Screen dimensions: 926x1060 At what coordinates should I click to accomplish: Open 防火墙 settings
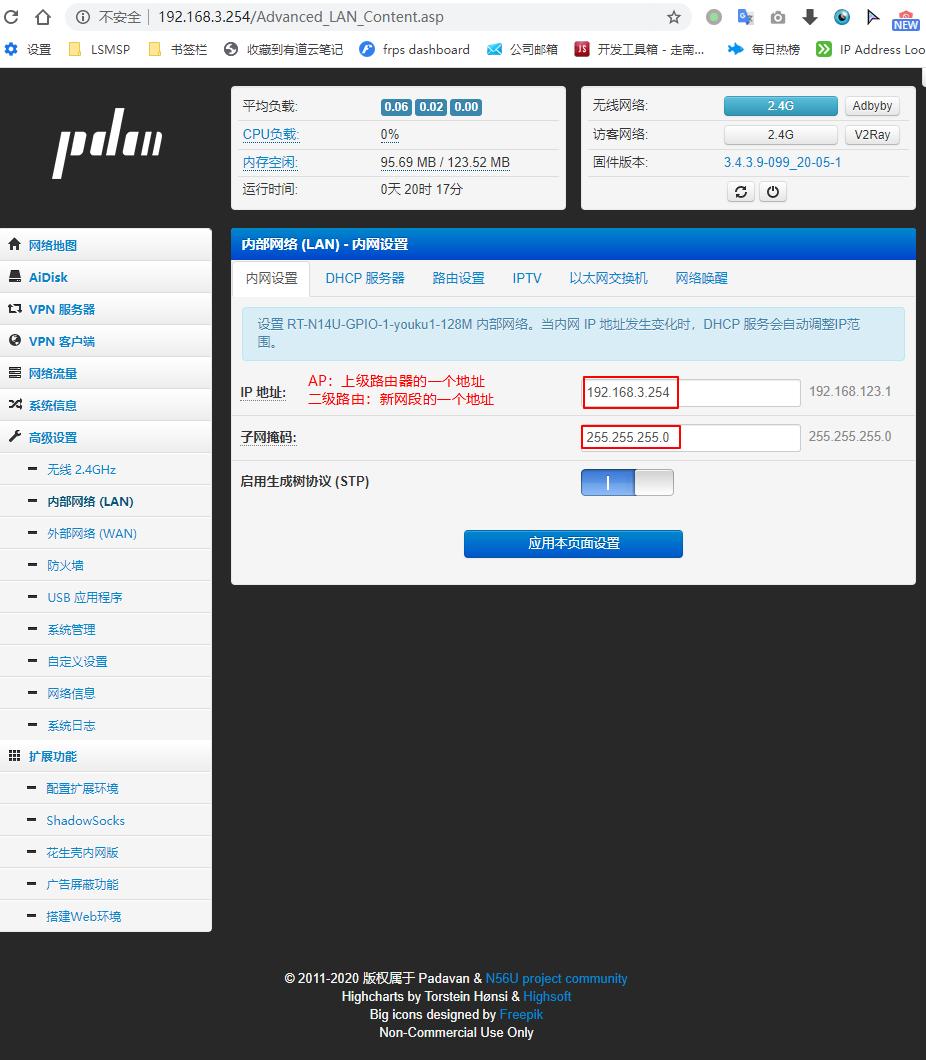105,565
